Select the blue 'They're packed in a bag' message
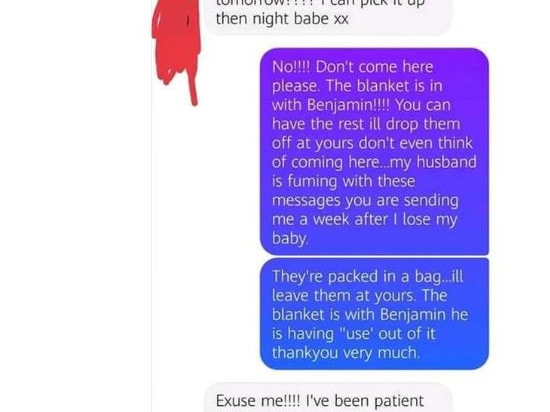Screen dimensions: 550x412 (x=374, y=314)
